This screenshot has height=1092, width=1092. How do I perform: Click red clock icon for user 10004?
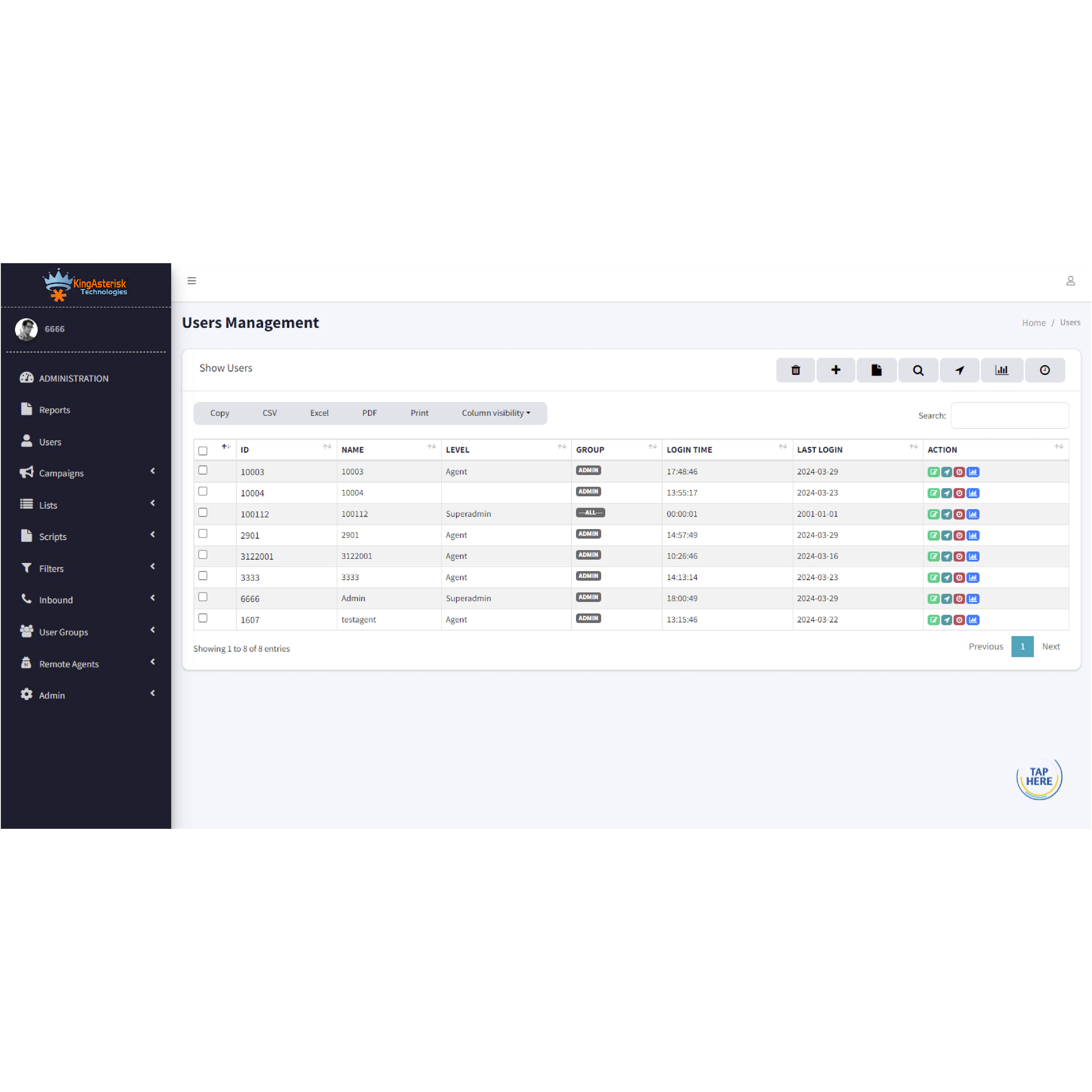(x=959, y=493)
